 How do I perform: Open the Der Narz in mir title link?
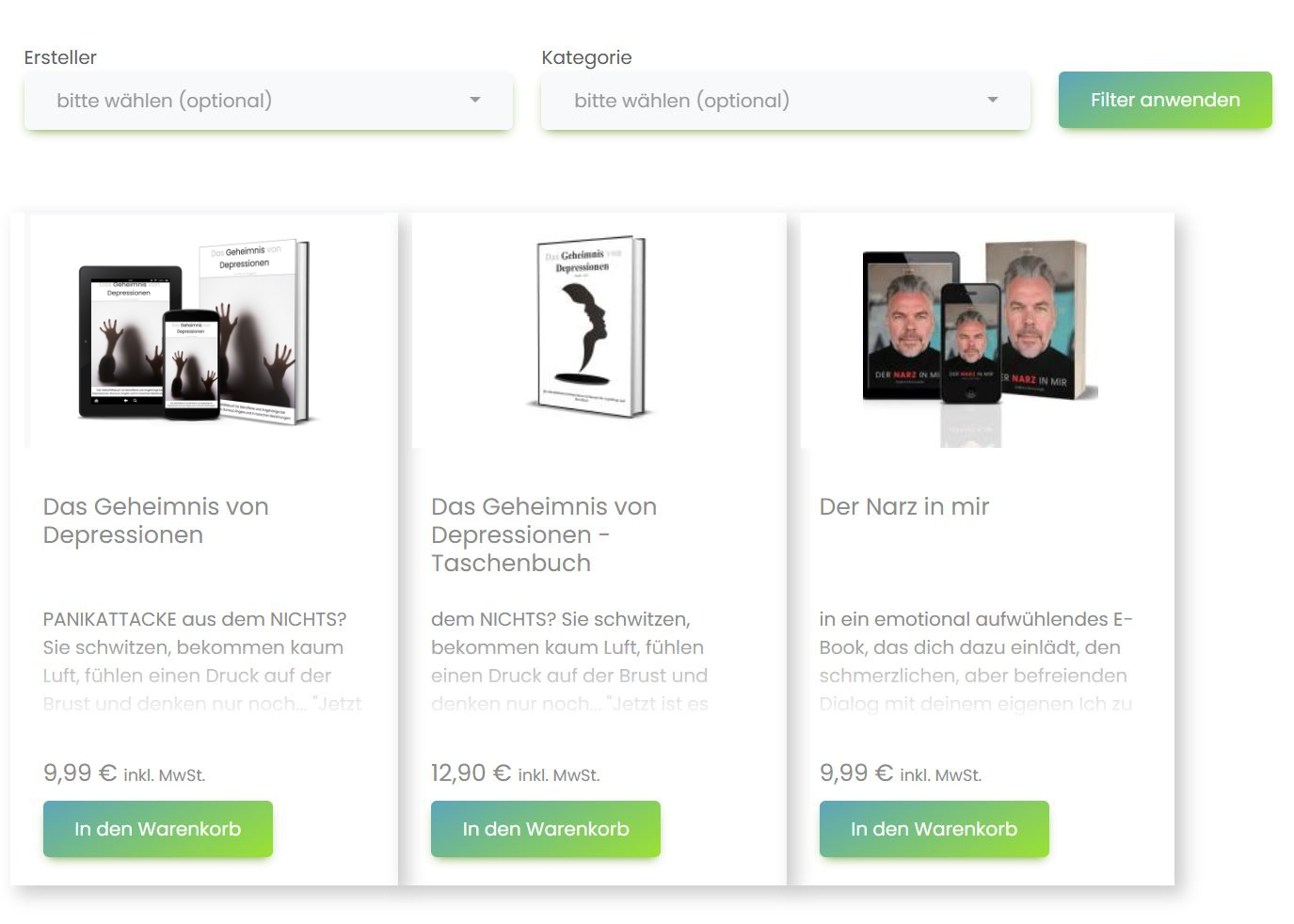click(904, 506)
